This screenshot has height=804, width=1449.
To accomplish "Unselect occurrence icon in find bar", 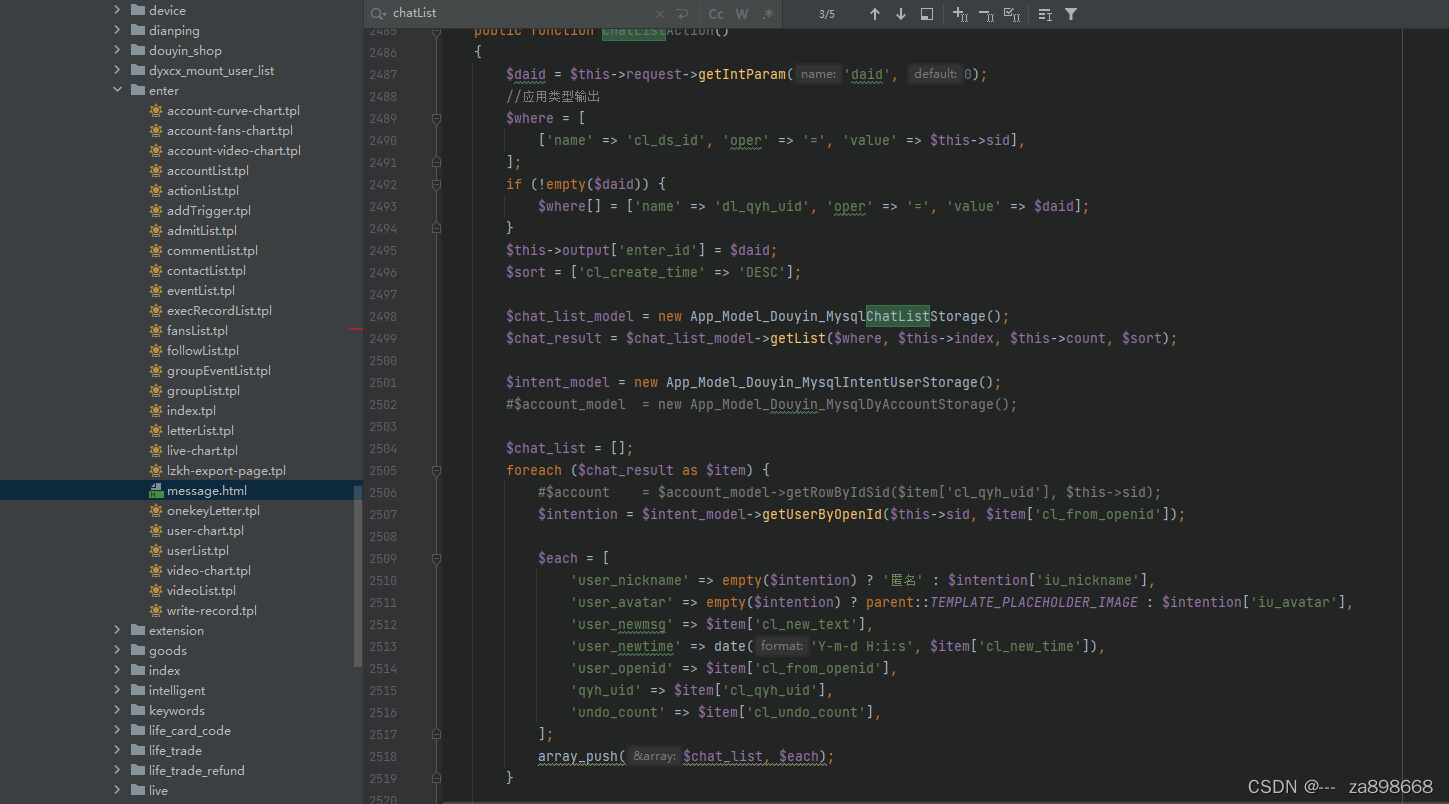I will [986, 14].
